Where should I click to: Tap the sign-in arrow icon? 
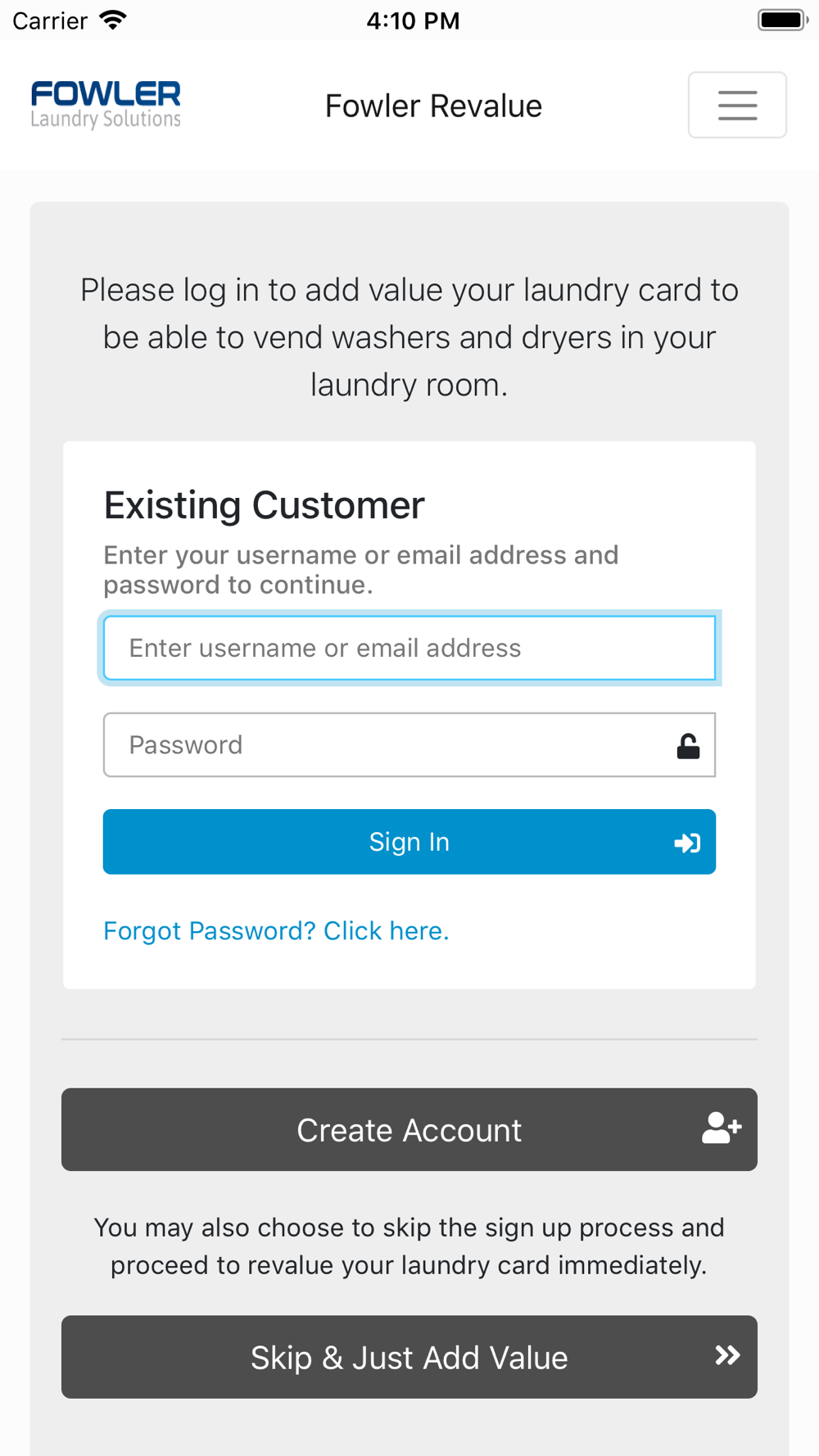point(687,843)
